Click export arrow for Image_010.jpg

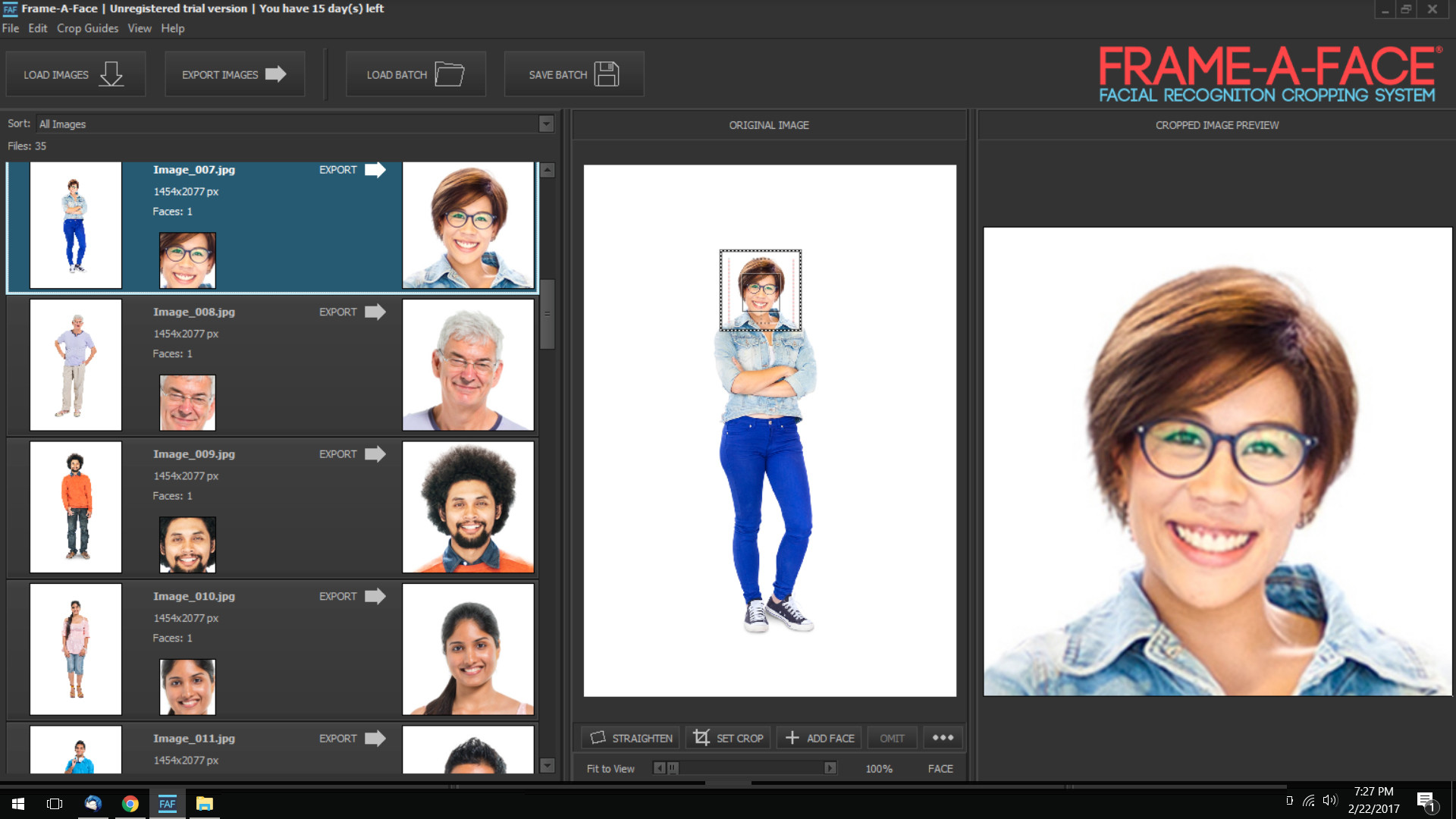375,596
